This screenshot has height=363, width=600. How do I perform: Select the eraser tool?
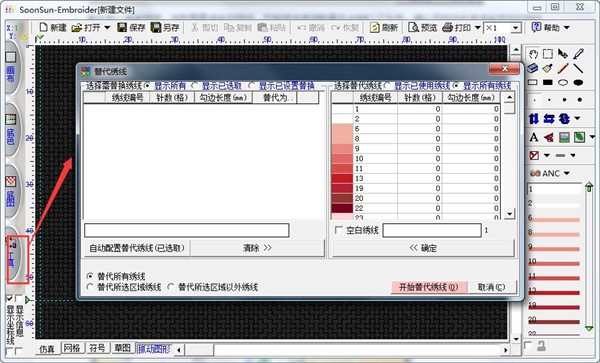[x=533, y=68]
